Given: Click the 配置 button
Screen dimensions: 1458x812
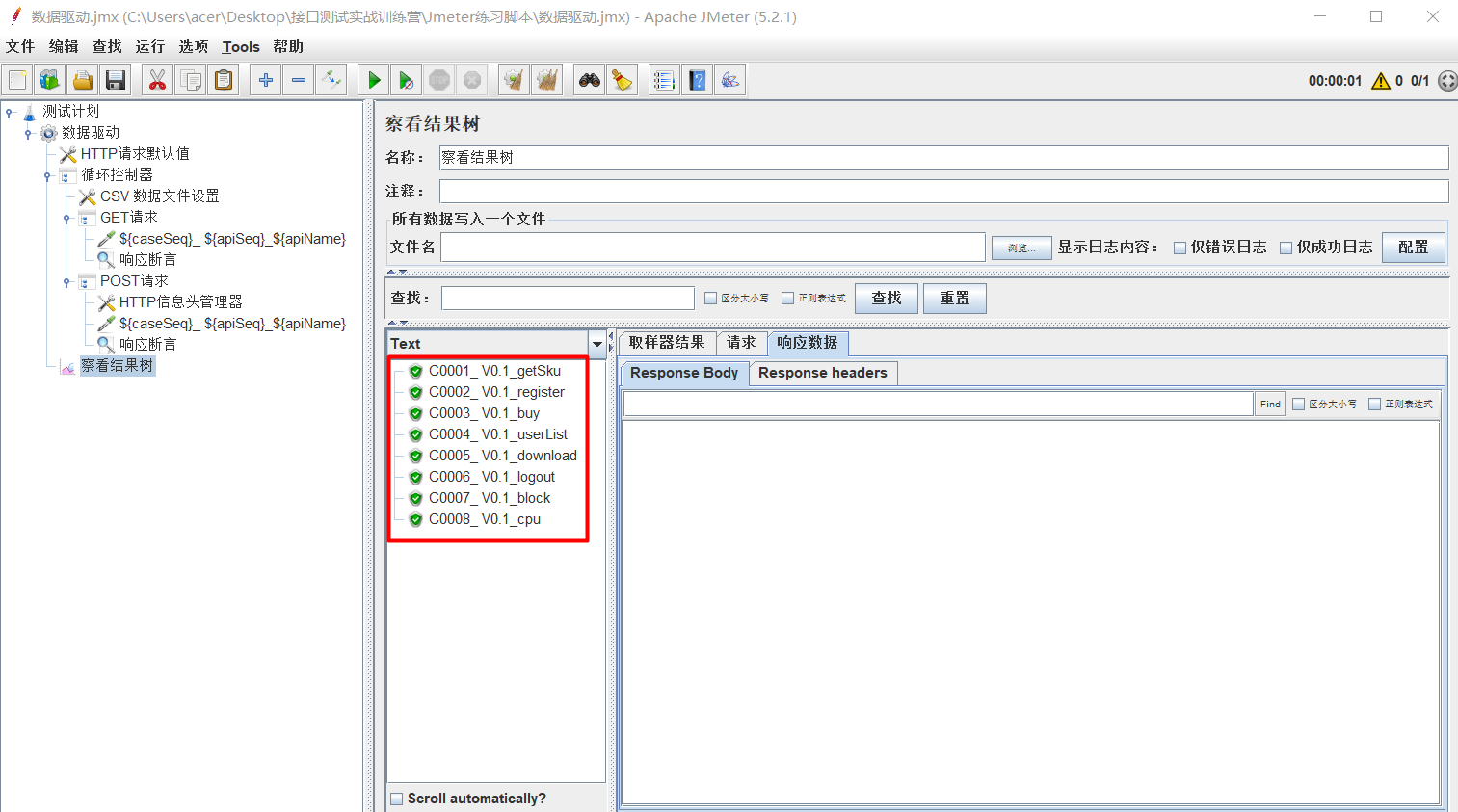Looking at the screenshot, I should 1414,248.
